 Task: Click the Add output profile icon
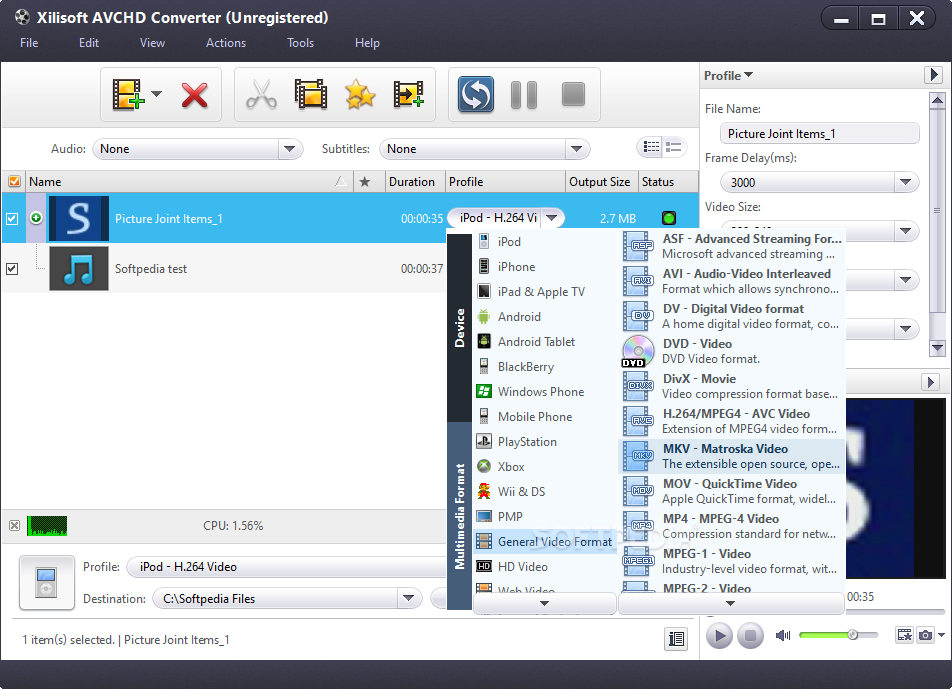click(409, 95)
